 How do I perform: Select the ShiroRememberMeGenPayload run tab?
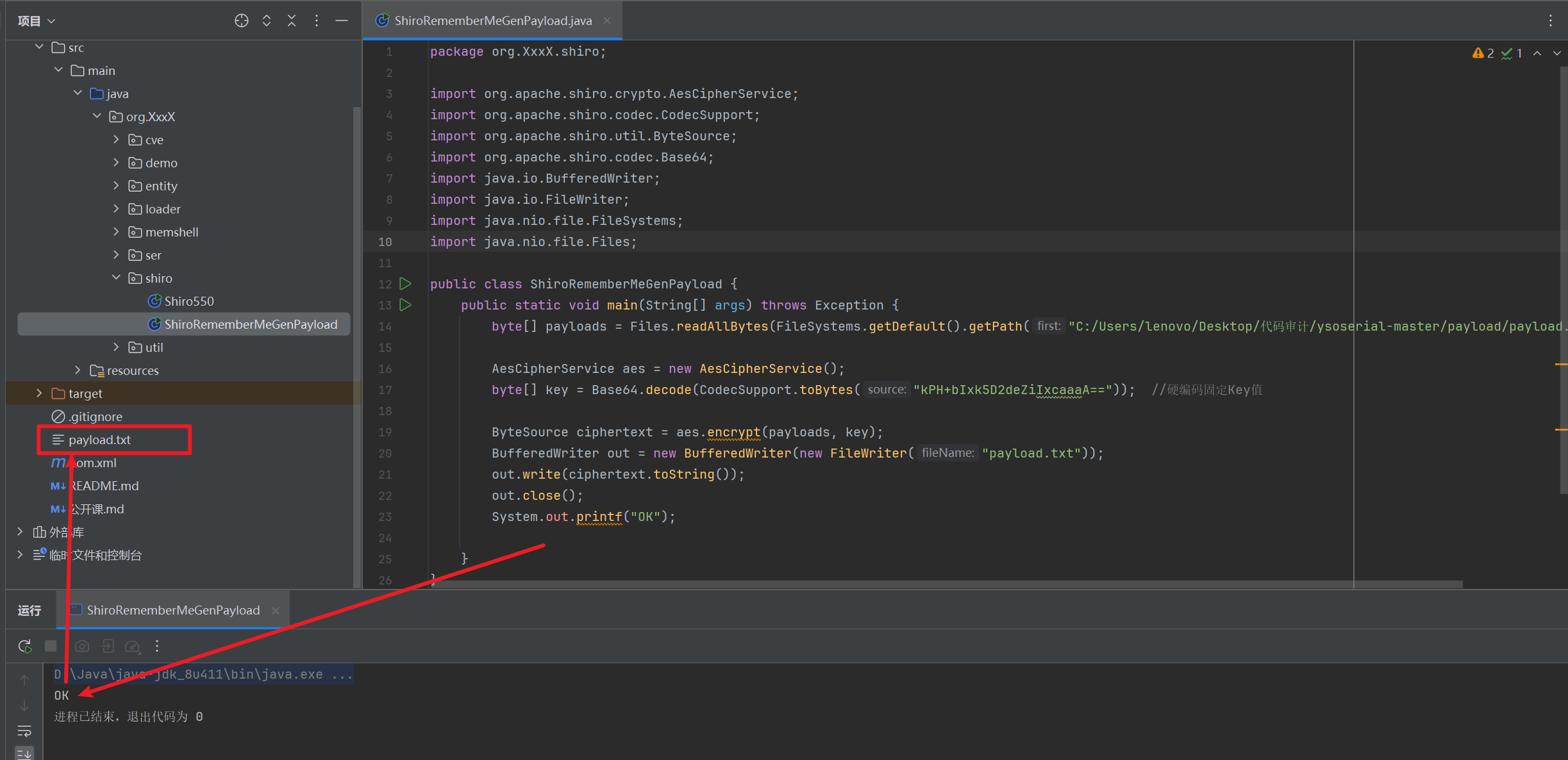click(173, 610)
